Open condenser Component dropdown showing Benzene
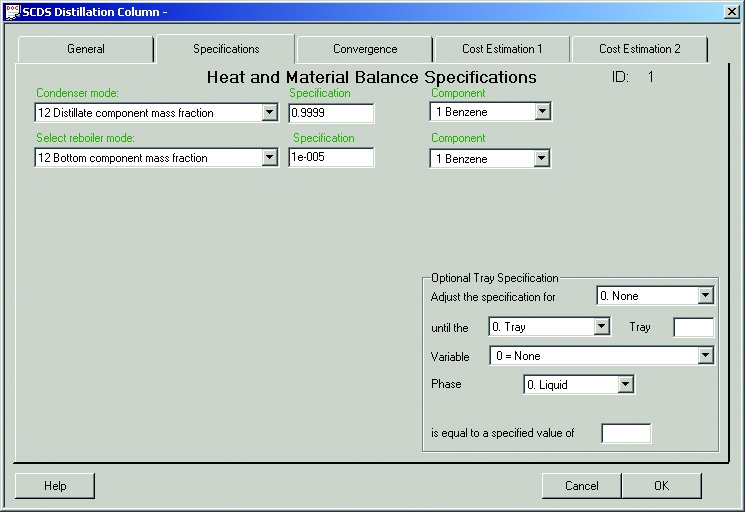 tap(542, 112)
